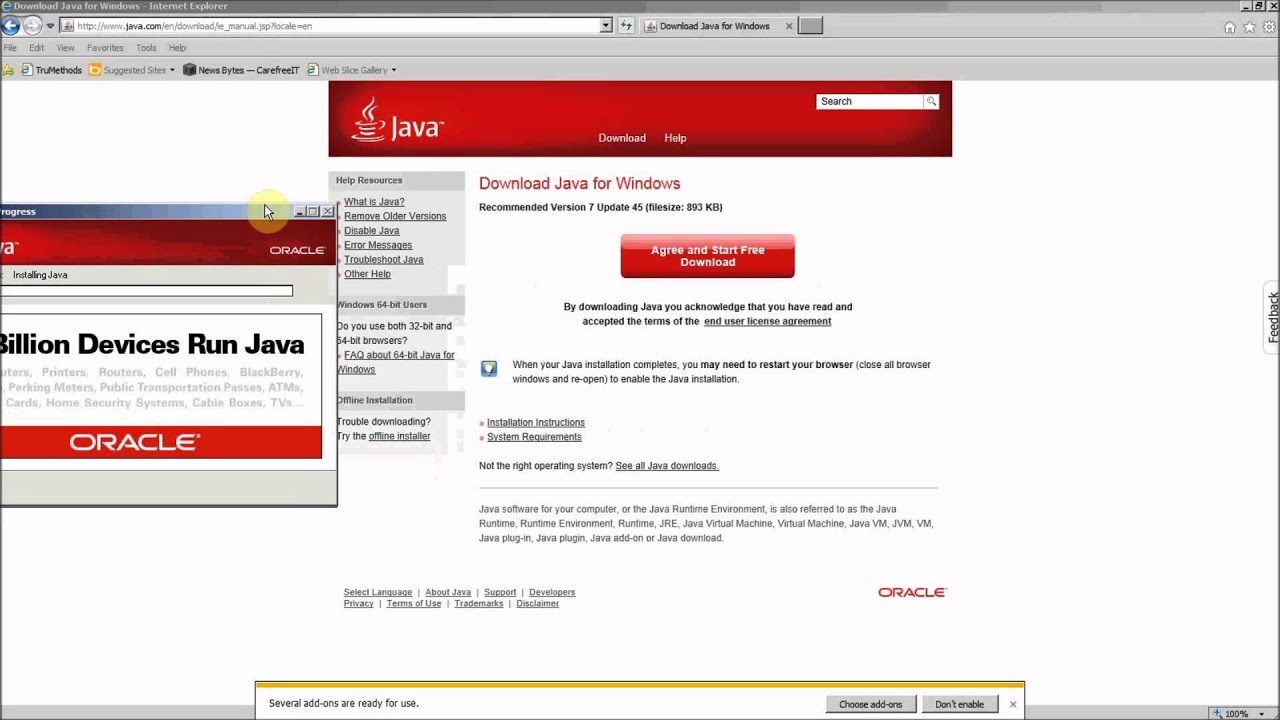Go back with the browser Back arrow
This screenshot has height=720, width=1280.
click(10, 26)
